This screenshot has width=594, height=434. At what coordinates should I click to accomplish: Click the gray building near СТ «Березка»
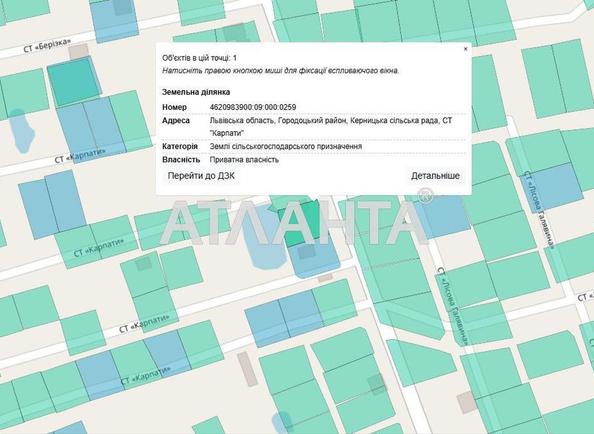pyautogui.click(x=79, y=52)
